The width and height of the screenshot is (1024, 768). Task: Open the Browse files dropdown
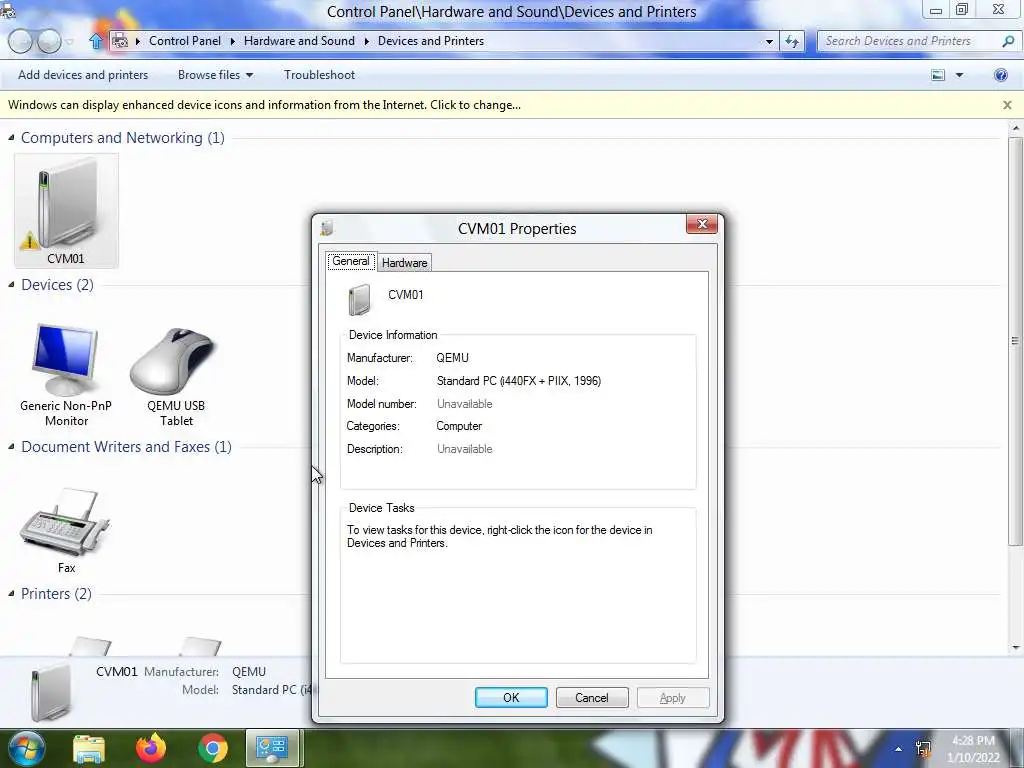click(x=216, y=75)
